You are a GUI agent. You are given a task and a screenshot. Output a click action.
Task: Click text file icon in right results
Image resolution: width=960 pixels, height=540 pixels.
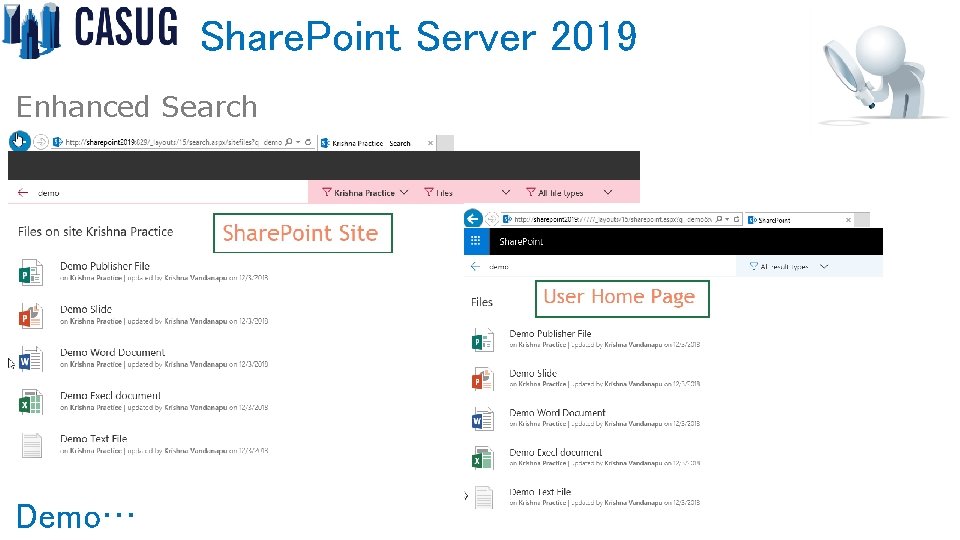click(x=484, y=498)
